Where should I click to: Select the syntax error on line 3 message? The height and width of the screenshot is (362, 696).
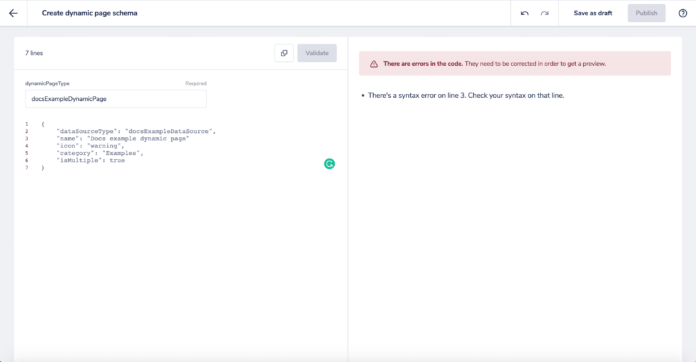[466, 95]
